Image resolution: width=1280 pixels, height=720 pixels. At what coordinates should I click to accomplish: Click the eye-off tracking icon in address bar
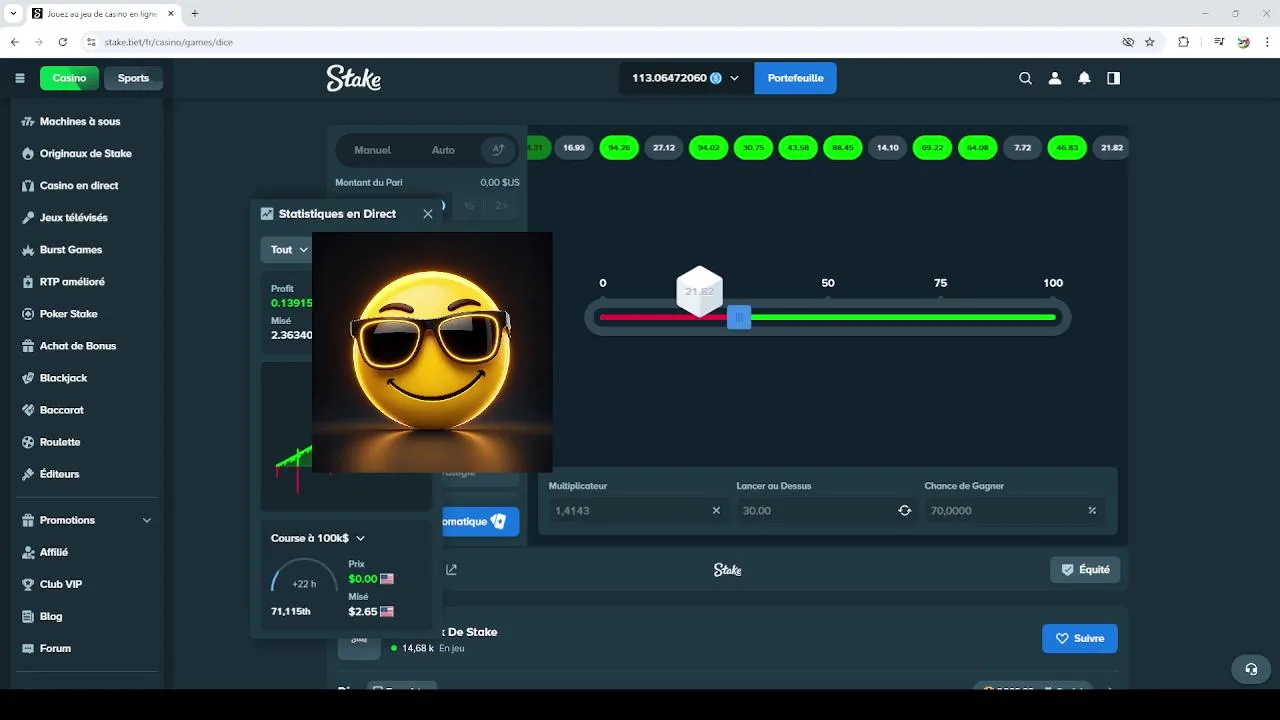1128,42
